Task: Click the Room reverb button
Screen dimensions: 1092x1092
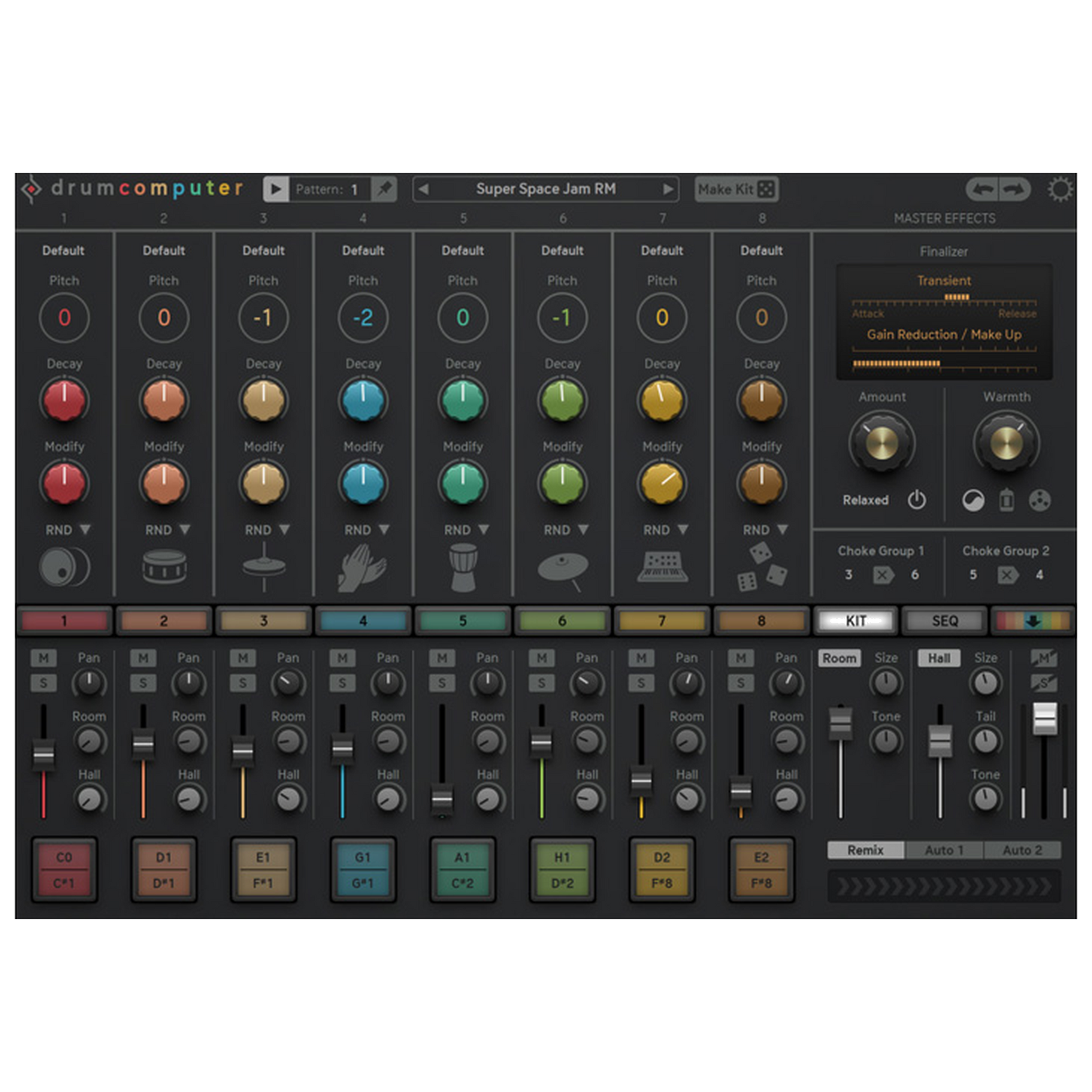Action: [839, 658]
